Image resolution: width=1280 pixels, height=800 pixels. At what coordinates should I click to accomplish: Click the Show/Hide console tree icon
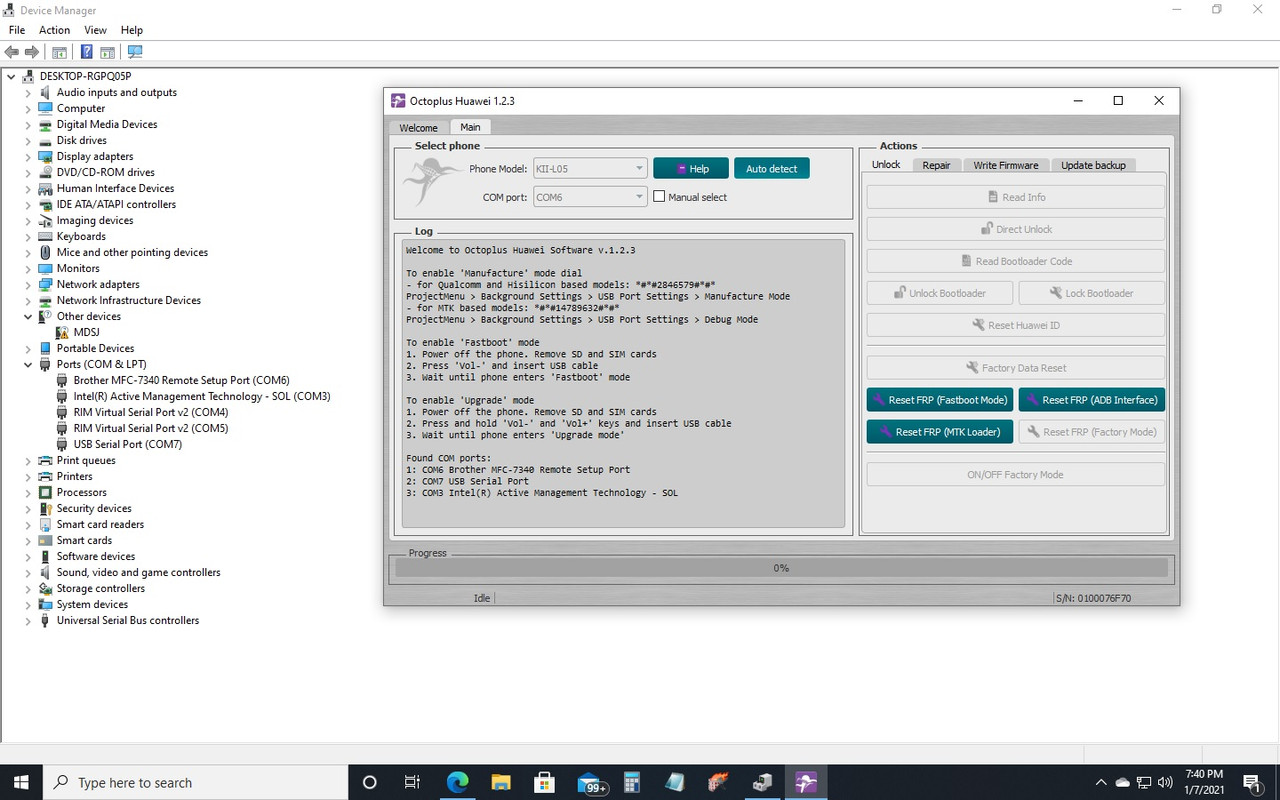(59, 51)
